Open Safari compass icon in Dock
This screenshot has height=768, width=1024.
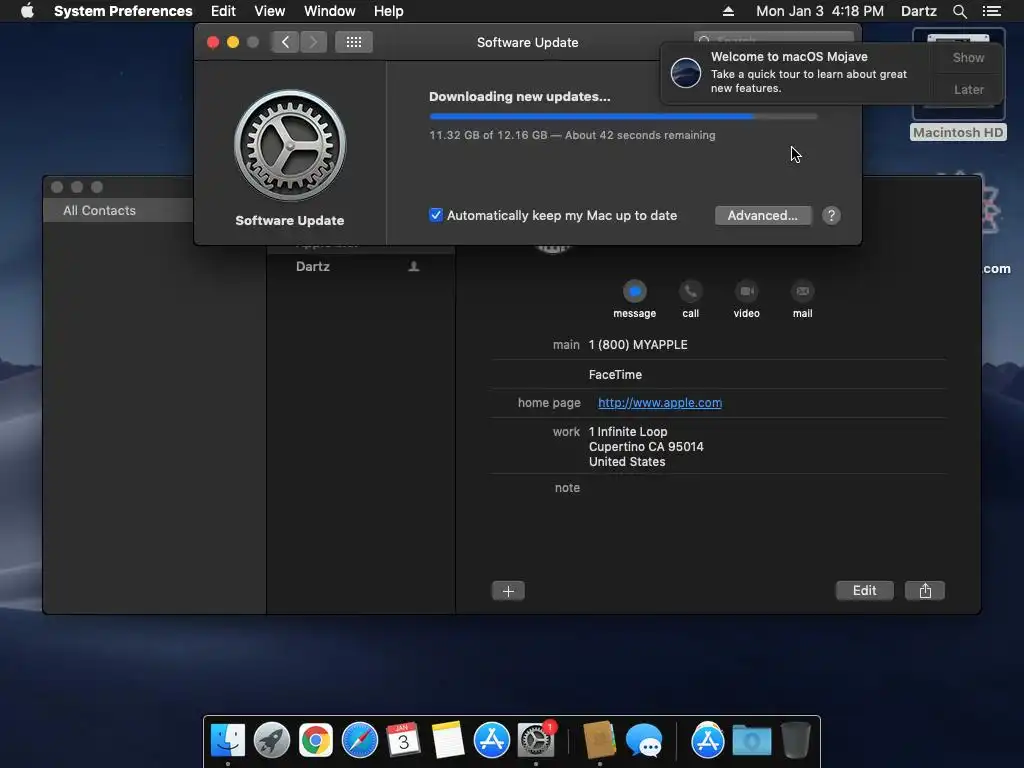coord(360,740)
